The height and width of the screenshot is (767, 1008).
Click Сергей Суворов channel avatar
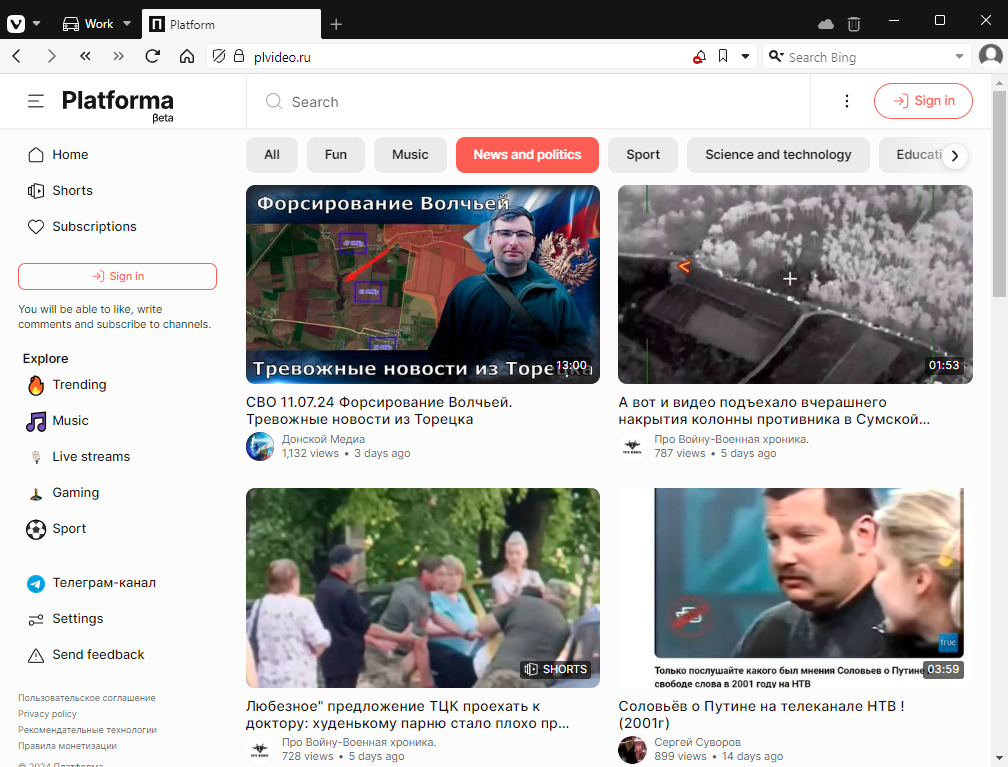click(633, 750)
